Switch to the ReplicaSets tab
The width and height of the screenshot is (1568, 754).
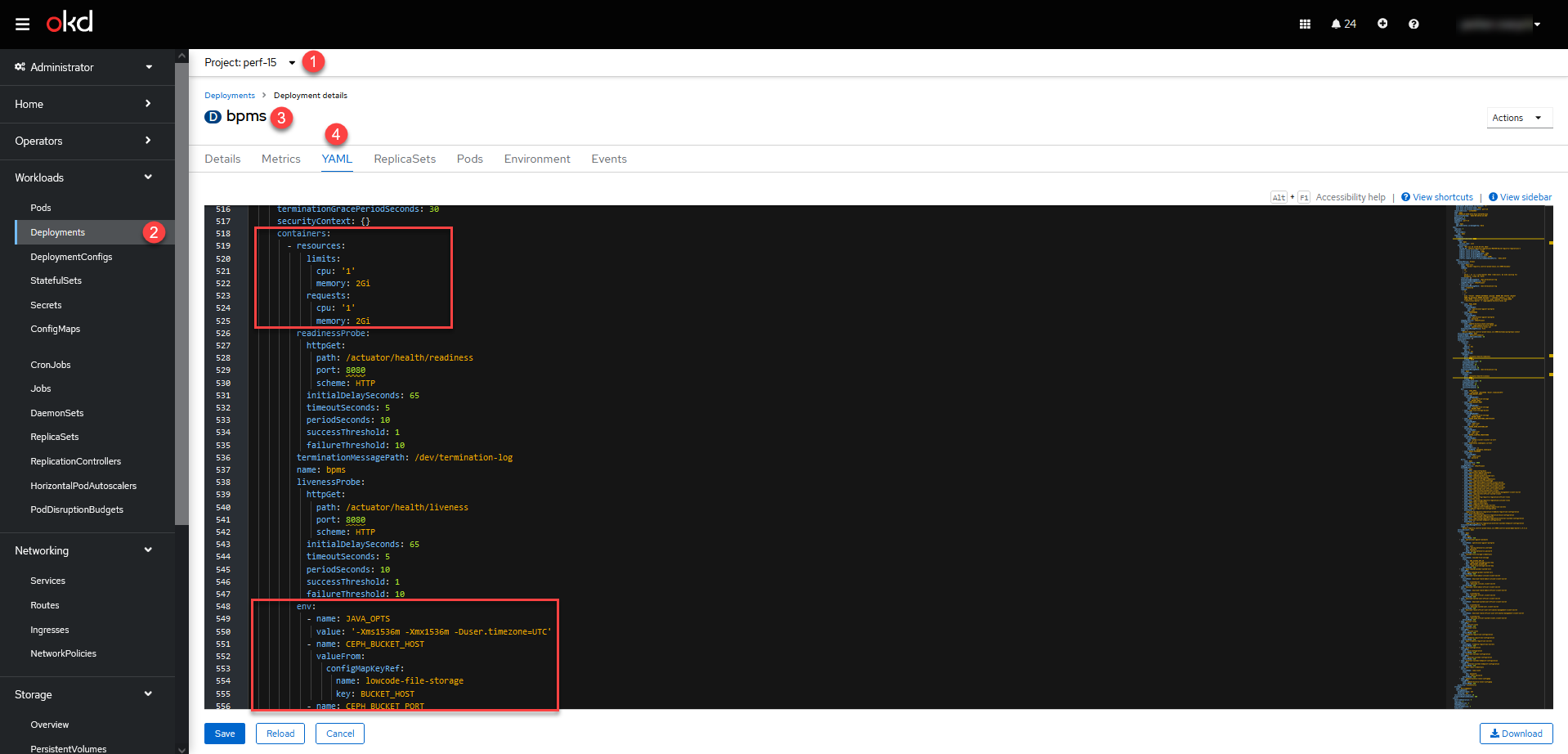(405, 159)
